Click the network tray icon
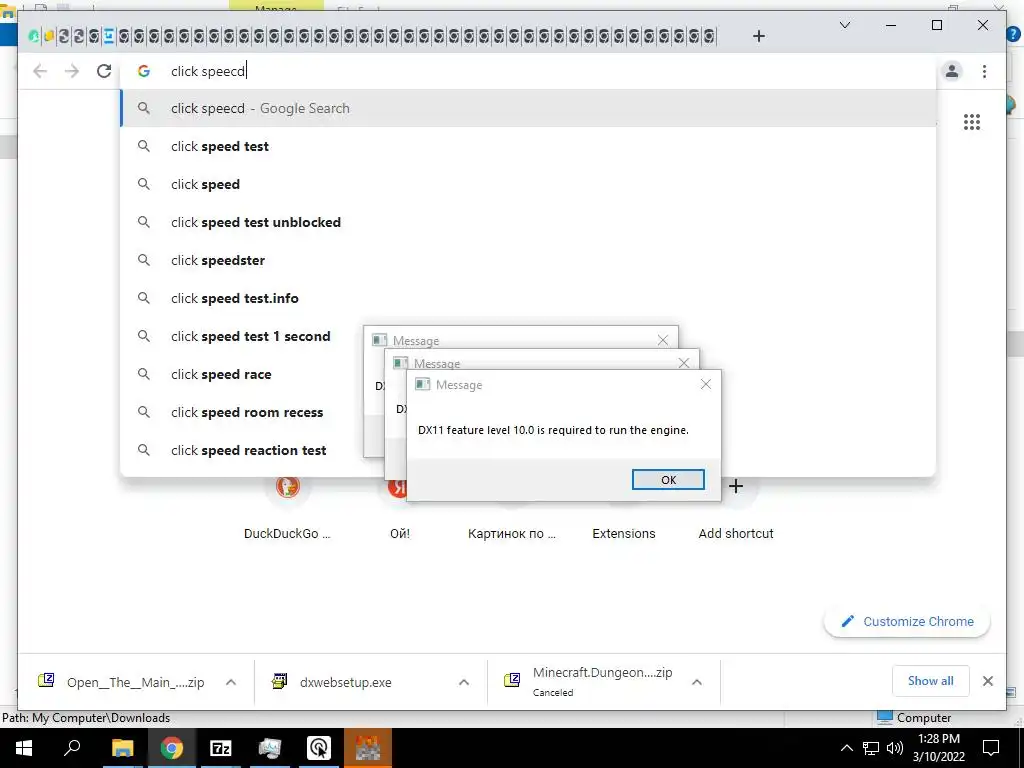The image size is (1024, 768). [871, 748]
